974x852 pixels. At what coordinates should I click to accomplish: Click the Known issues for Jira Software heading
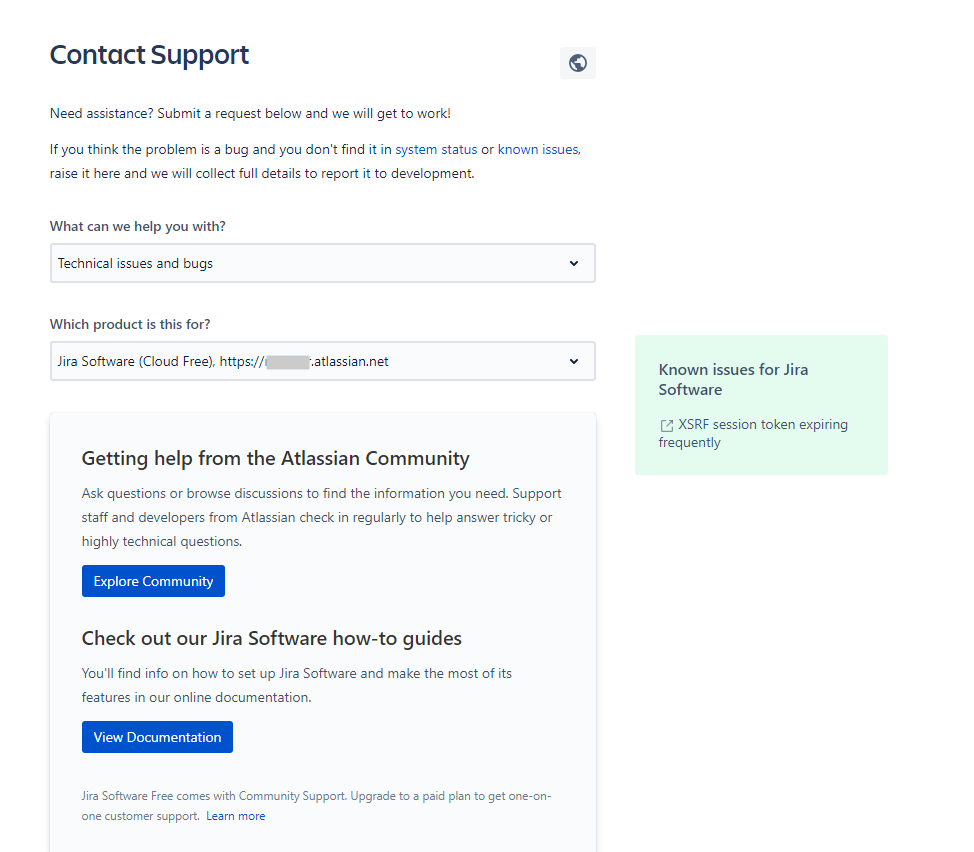(733, 379)
